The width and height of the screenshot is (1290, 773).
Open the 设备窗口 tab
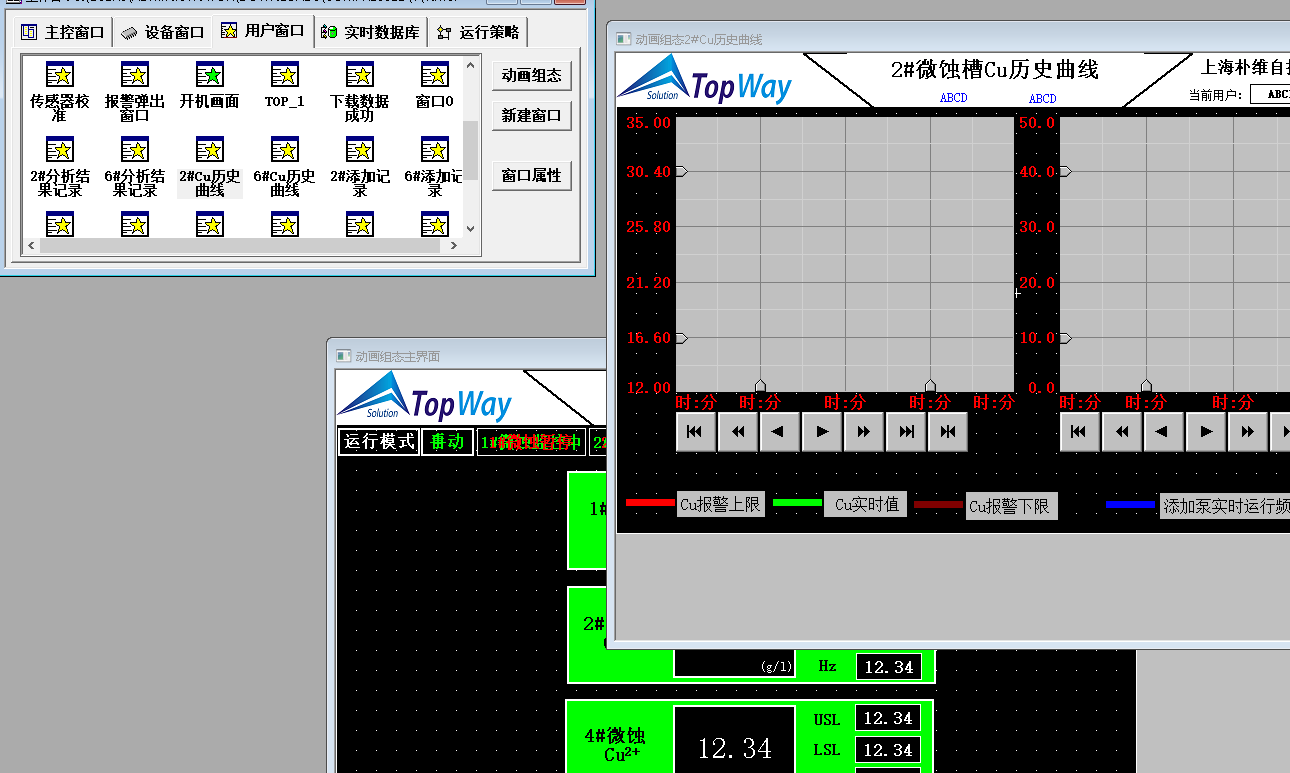(163, 32)
